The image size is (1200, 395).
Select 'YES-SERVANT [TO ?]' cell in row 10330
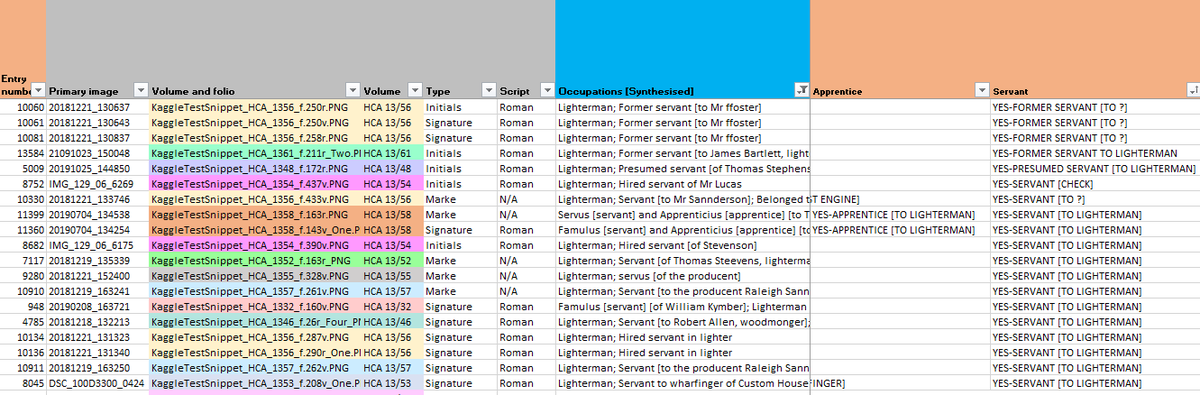(x=1095, y=199)
